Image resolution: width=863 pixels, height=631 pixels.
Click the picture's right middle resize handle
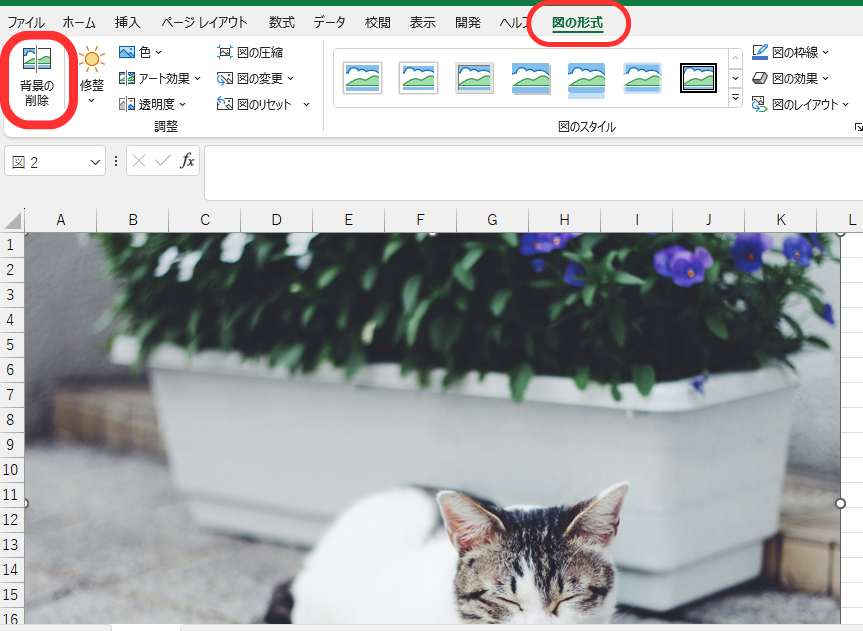point(840,503)
